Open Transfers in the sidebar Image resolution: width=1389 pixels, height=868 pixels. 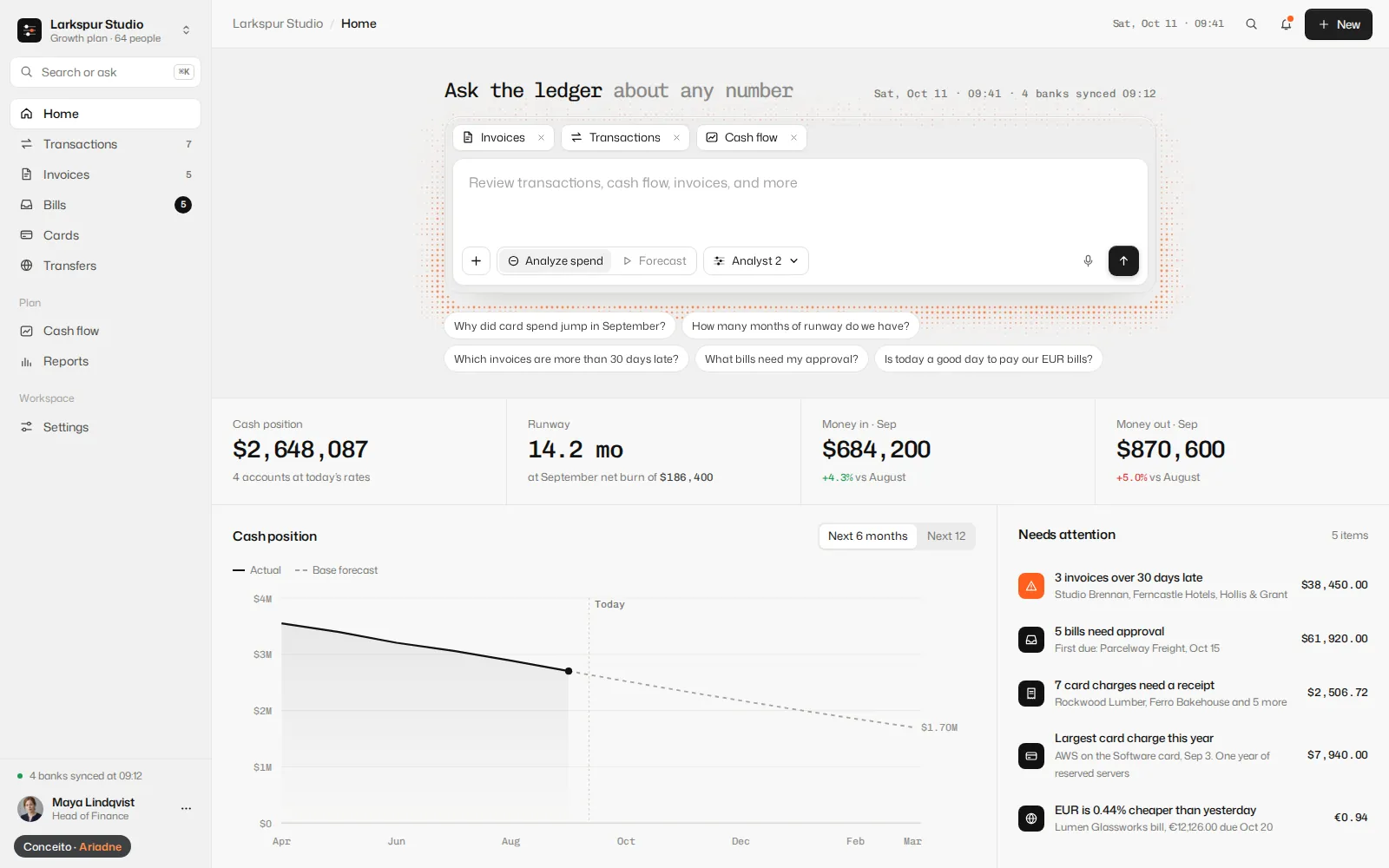coord(105,266)
